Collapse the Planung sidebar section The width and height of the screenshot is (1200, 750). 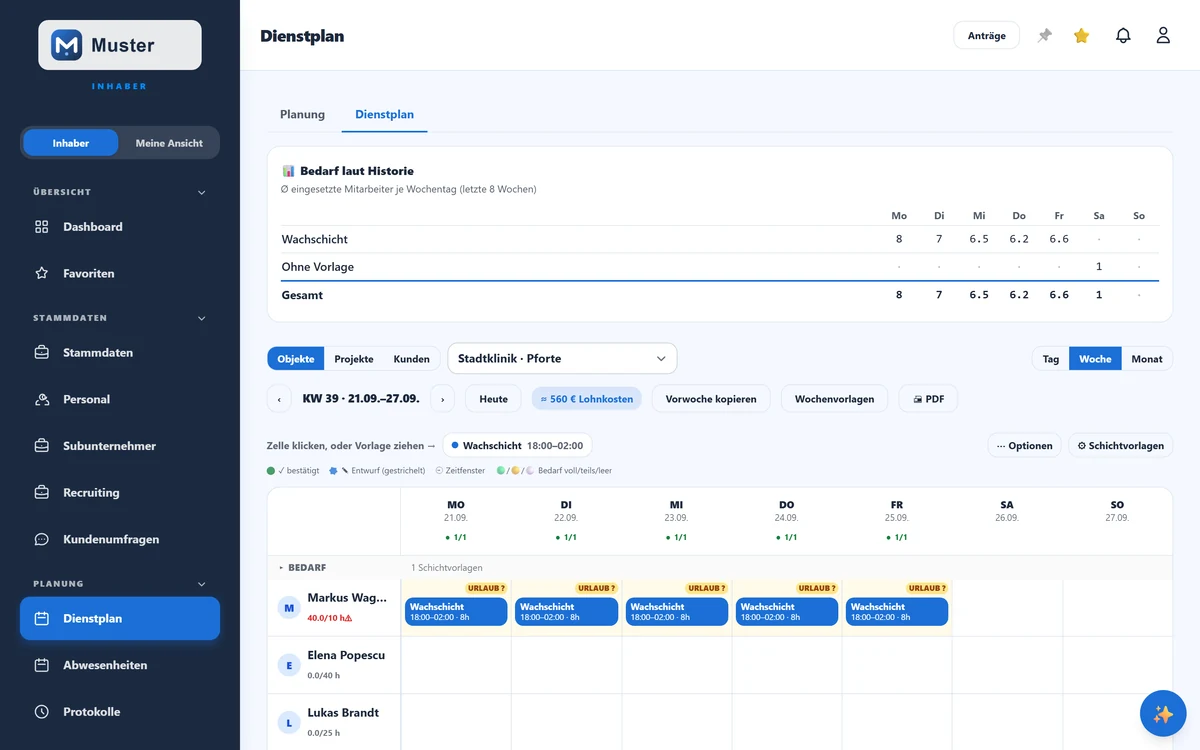(202, 584)
